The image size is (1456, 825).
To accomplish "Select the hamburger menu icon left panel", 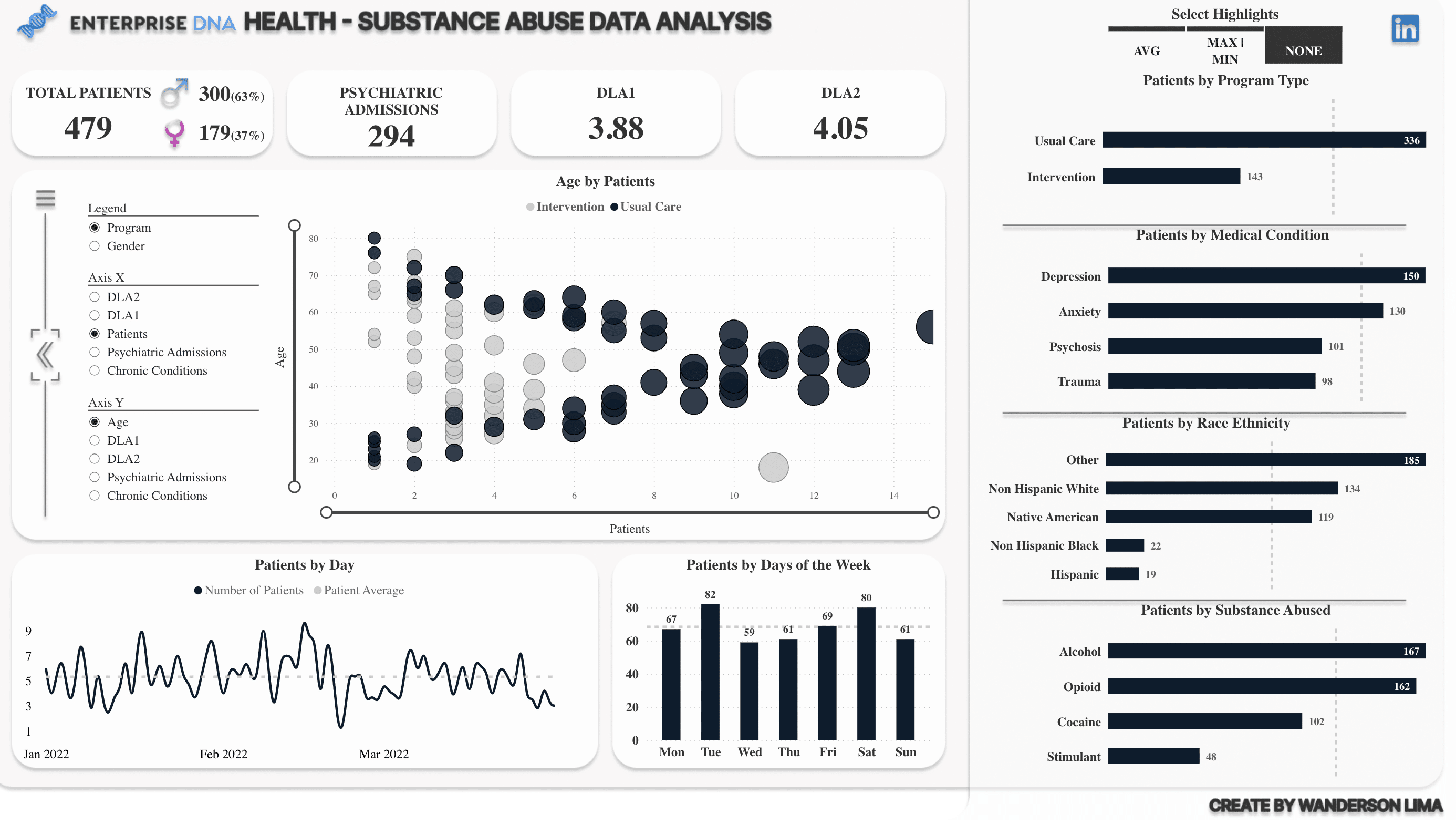I will (x=45, y=197).
